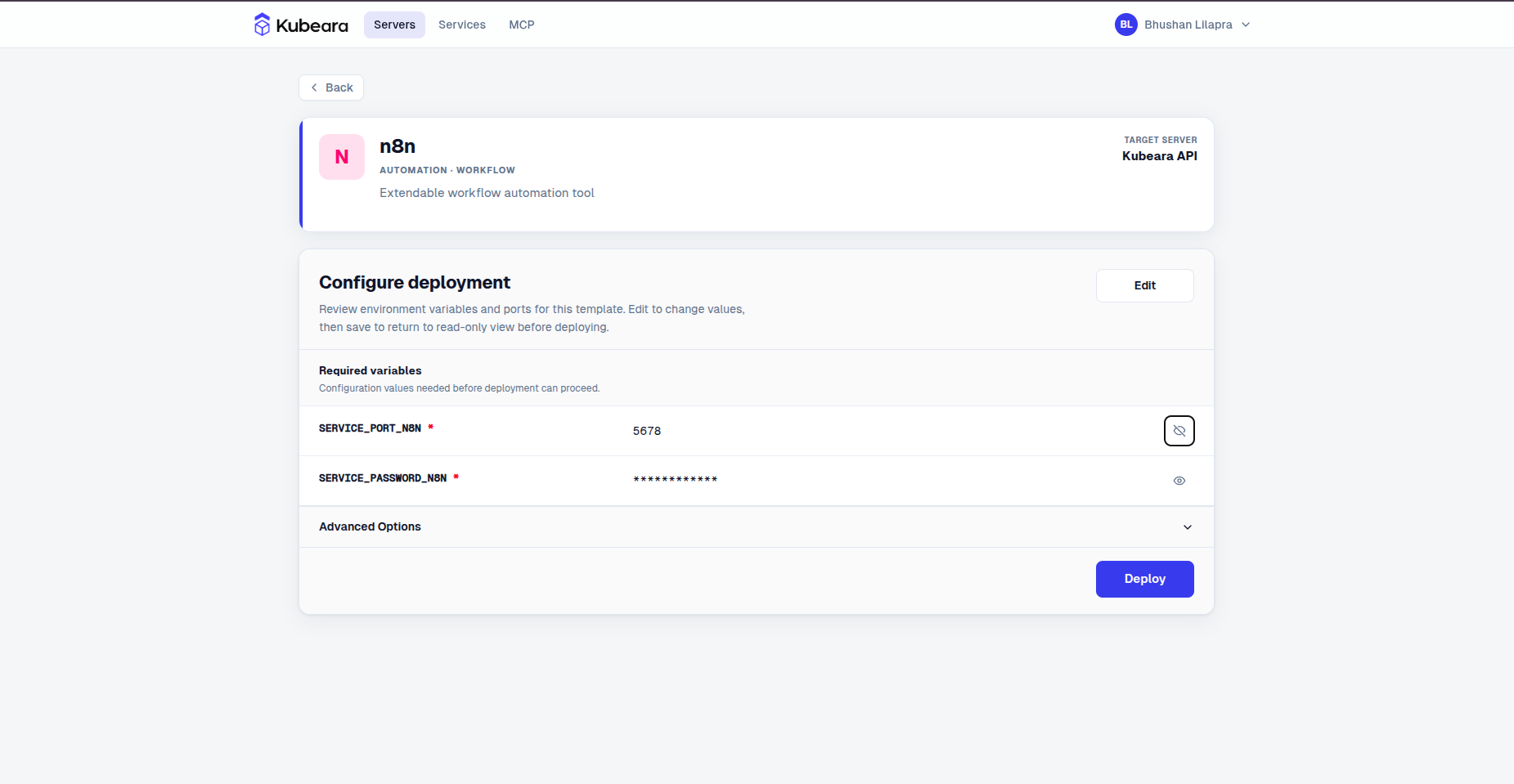1514x784 pixels.
Task: Open the Bhushan Lilapra account dropdown
Action: coord(1183,25)
